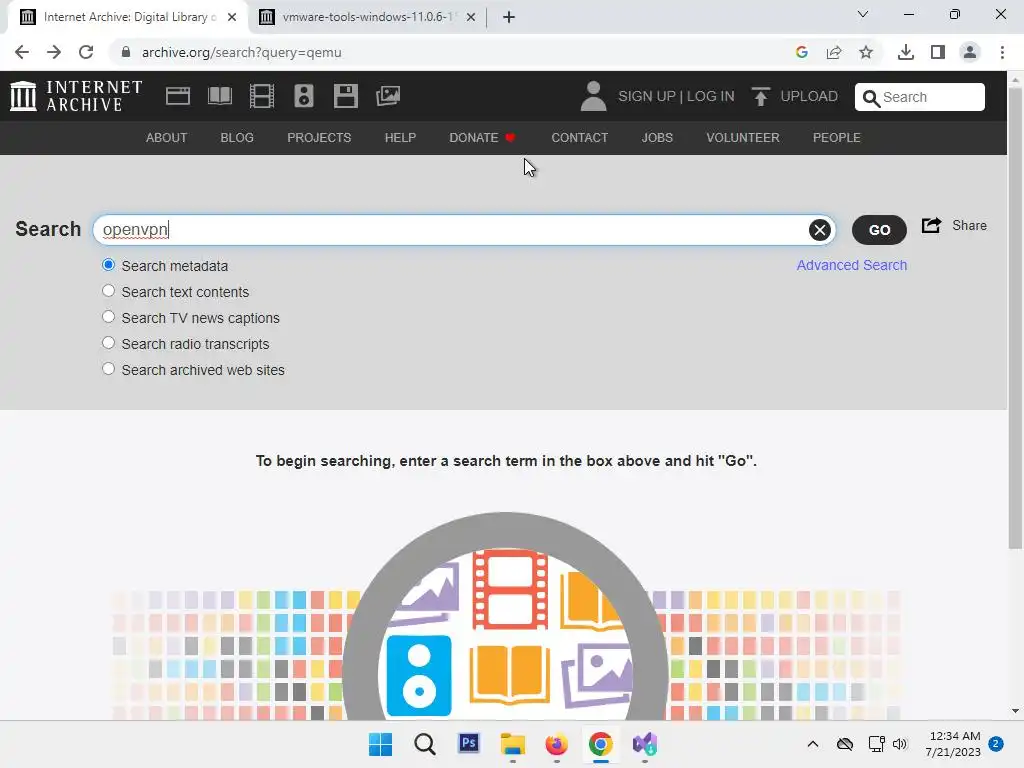Image resolution: width=1024 pixels, height=768 pixels.
Task: Open Visual Studio from taskbar
Action: pos(645,744)
